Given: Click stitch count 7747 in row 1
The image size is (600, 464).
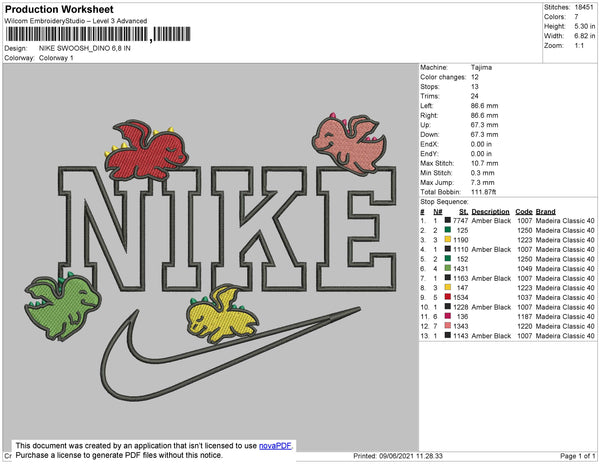Looking at the screenshot, I should (460, 221).
